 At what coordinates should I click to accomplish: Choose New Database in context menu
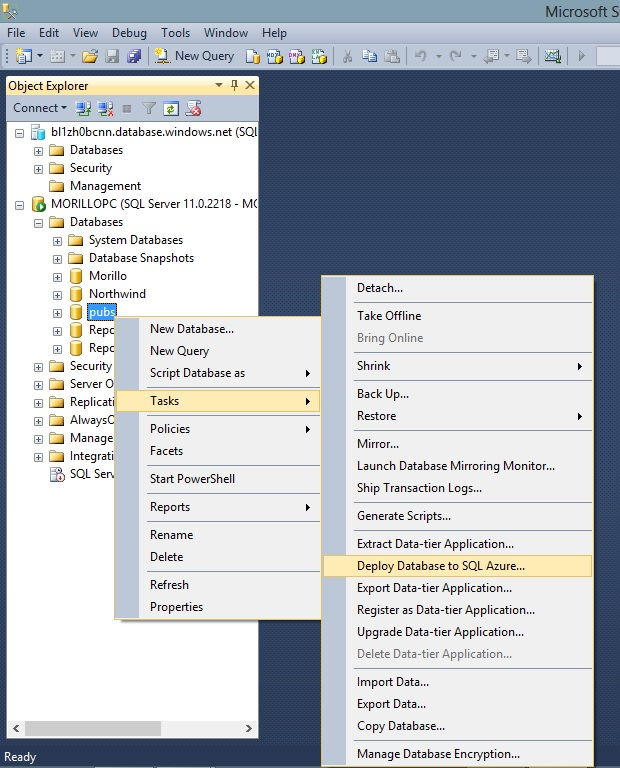pyautogui.click(x=218, y=329)
